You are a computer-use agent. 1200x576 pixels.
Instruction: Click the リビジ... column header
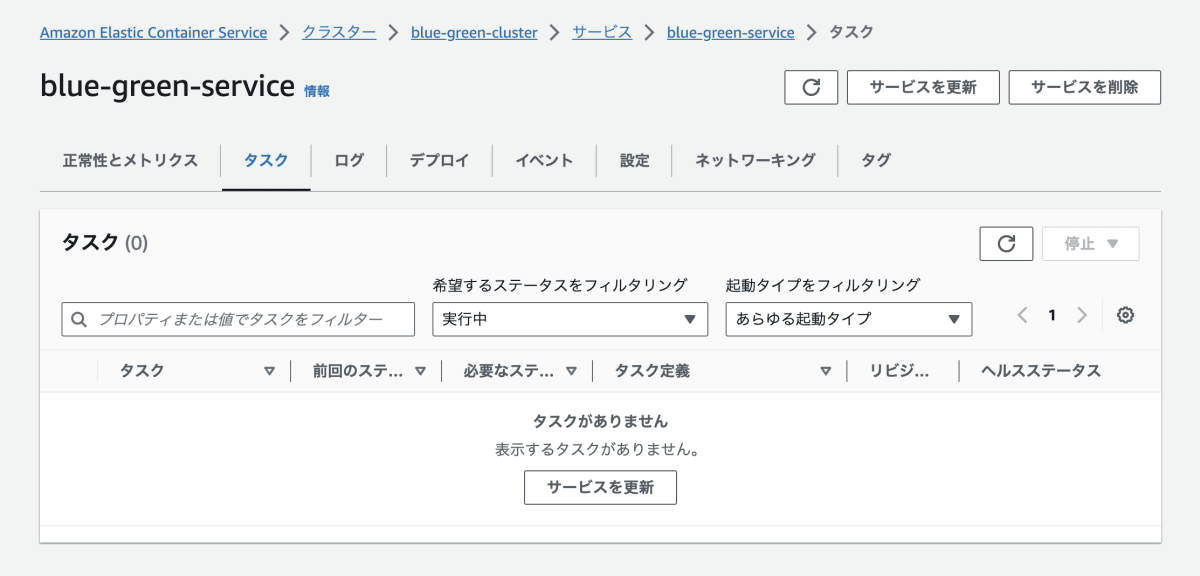pos(899,371)
